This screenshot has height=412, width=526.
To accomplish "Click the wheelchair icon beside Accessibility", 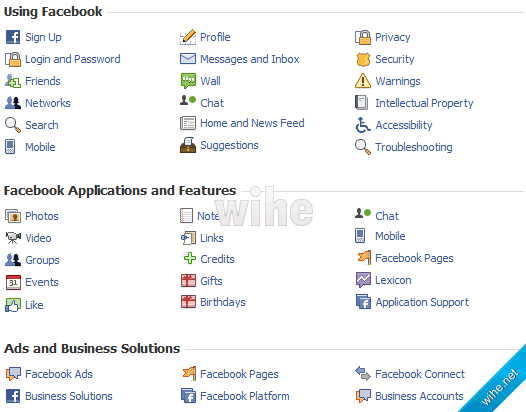I will 363,125.
